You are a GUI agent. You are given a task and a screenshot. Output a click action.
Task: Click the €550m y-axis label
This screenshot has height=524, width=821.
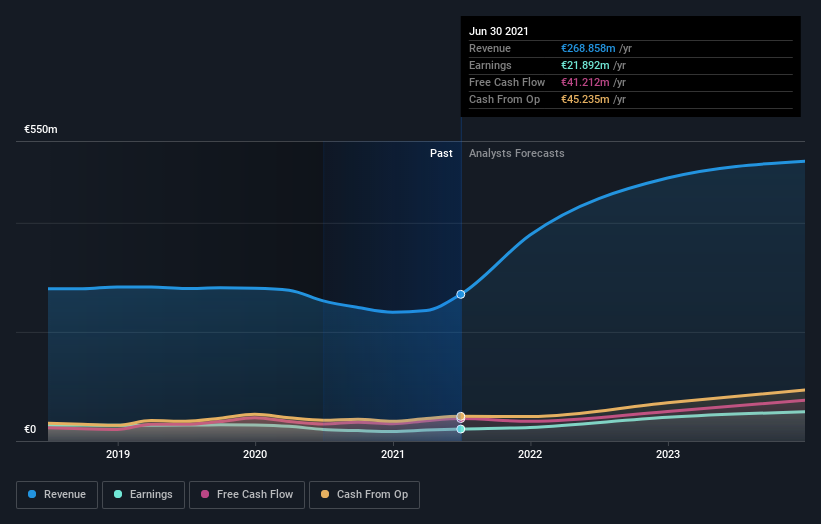[41, 129]
